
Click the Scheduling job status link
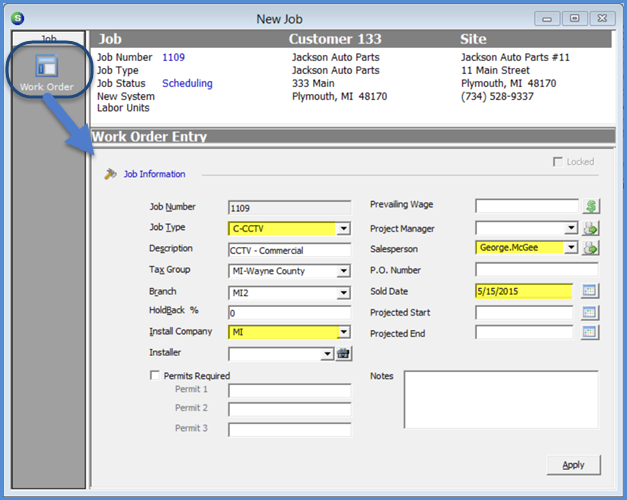(x=187, y=83)
